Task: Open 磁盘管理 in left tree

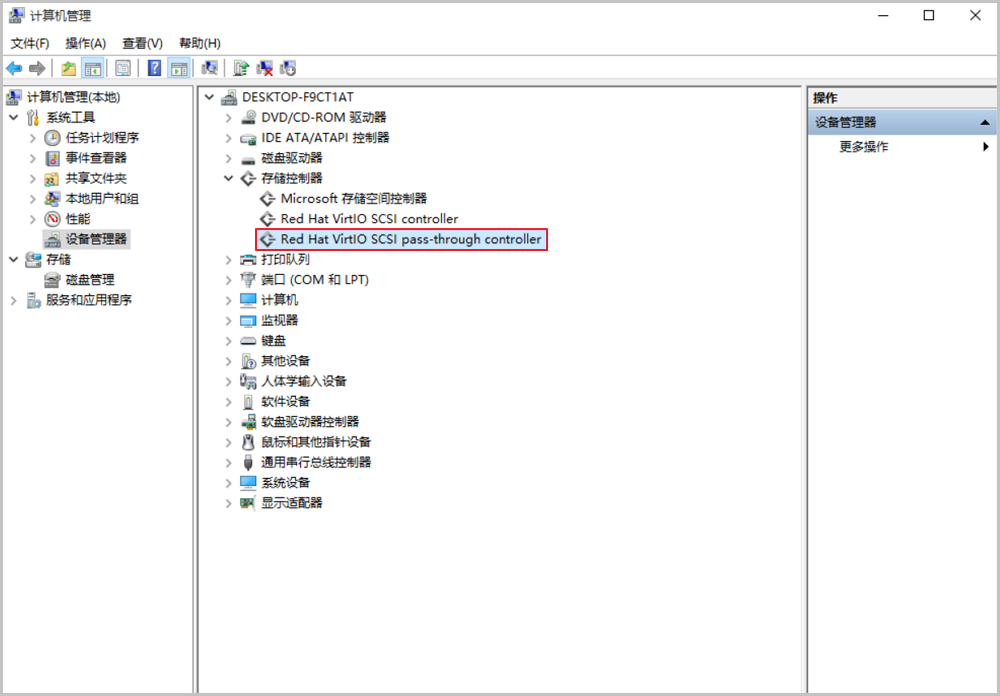Action: pyautogui.click(x=90, y=279)
